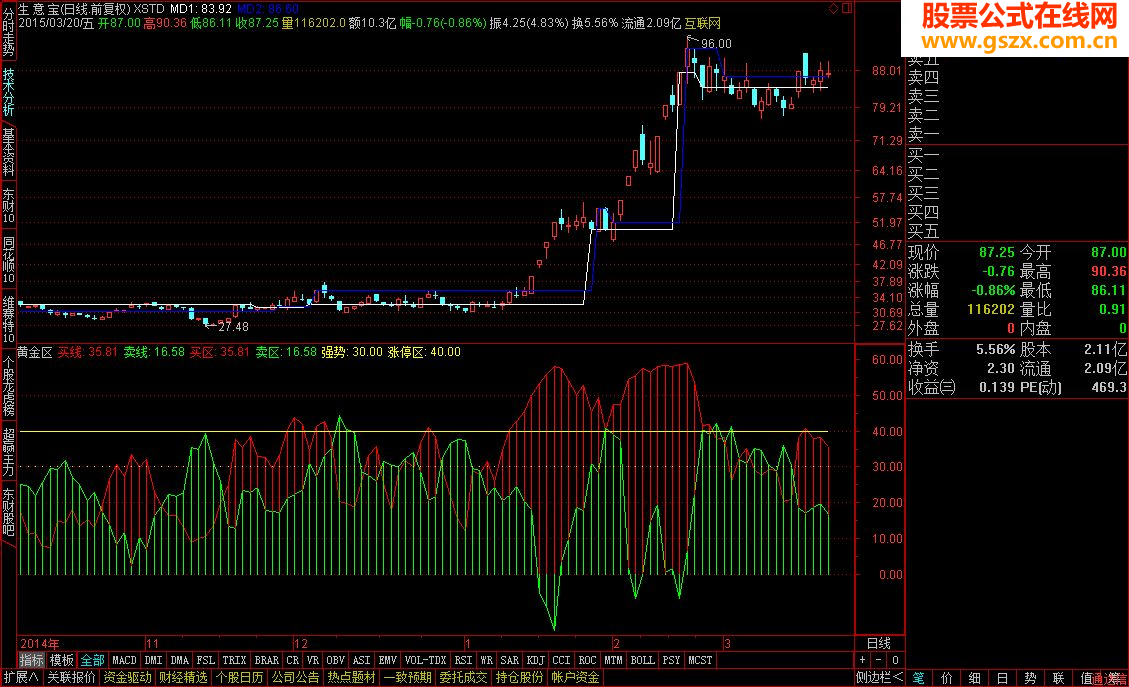Viewport: 1129px width, 687px height.
Task: Switch indicator to BOLL
Action: pos(642,660)
